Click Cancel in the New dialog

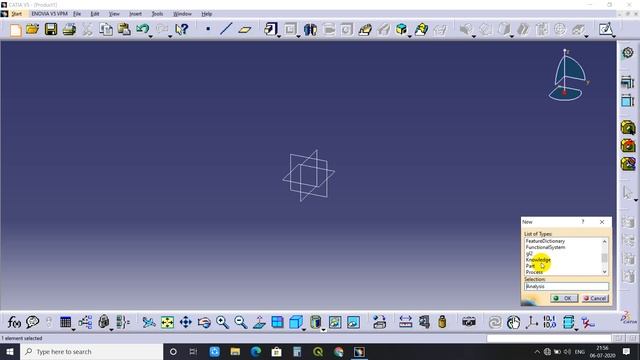pyautogui.click(x=595, y=298)
